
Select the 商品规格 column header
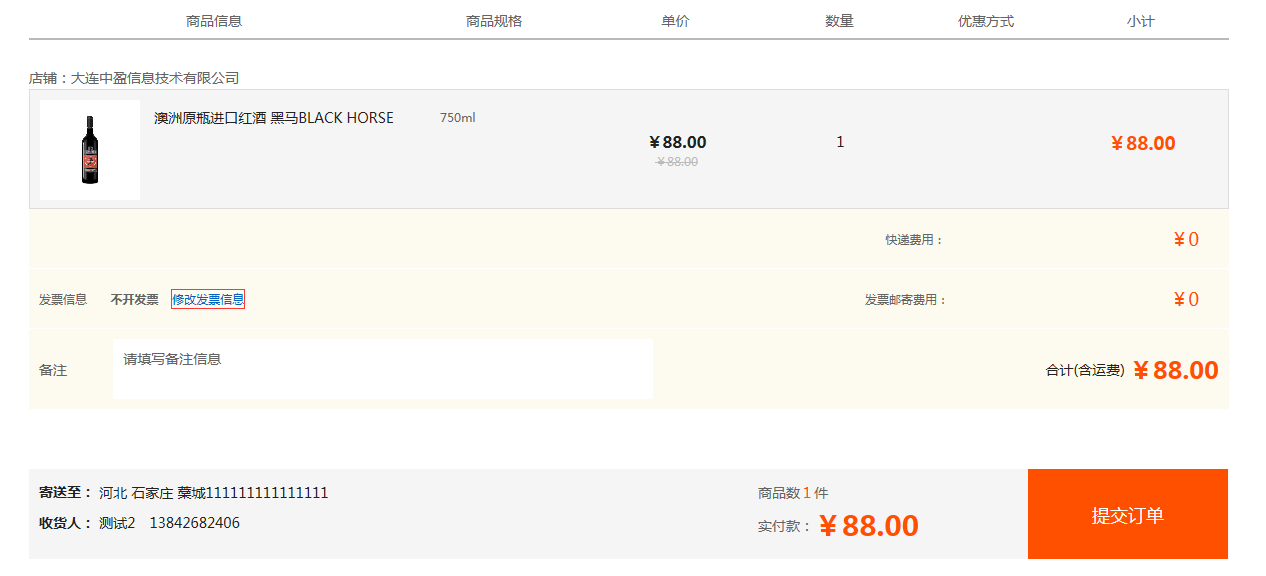click(494, 21)
